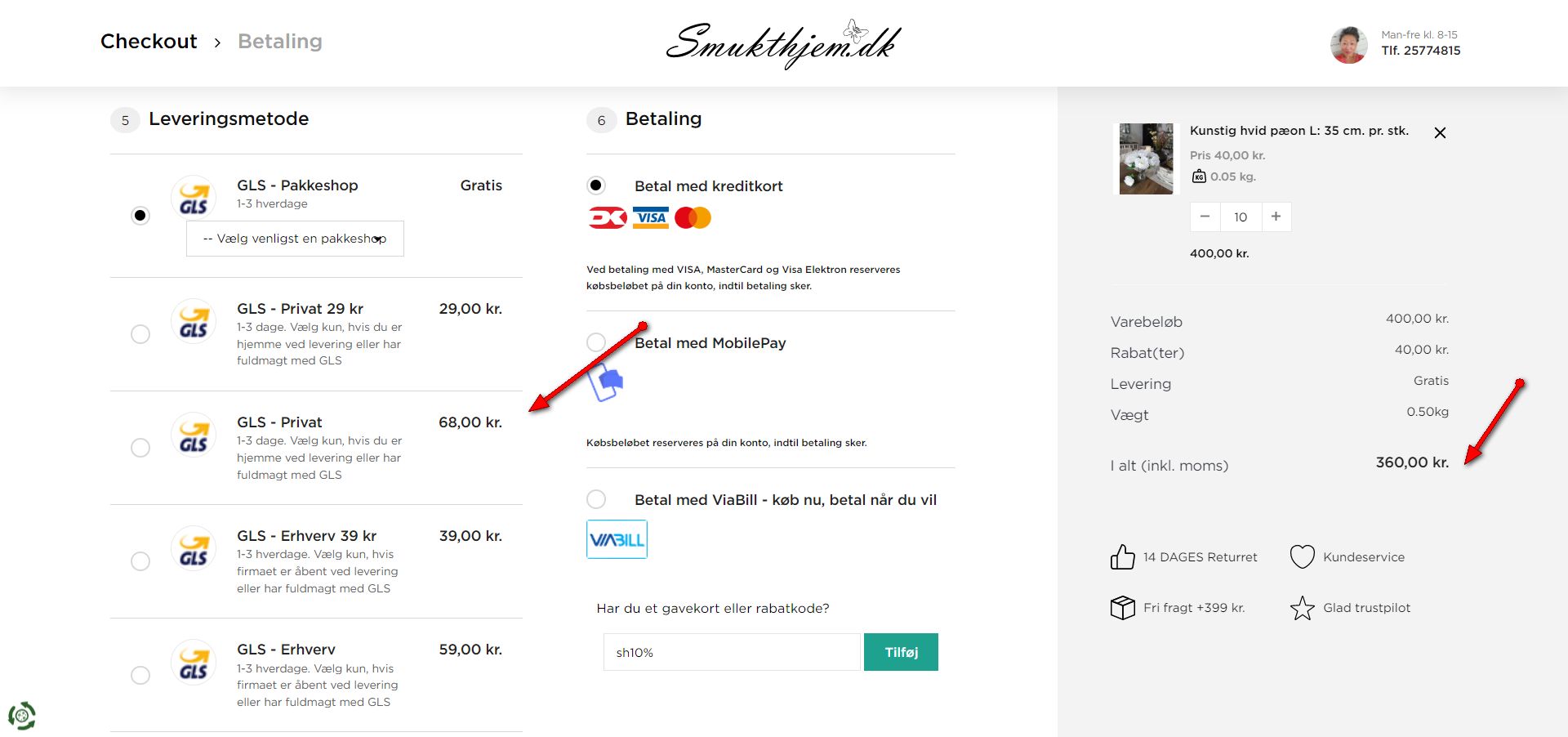This screenshot has height=737, width=1568.
Task: Open the Betaling breadcrumb step
Action: pos(279,42)
